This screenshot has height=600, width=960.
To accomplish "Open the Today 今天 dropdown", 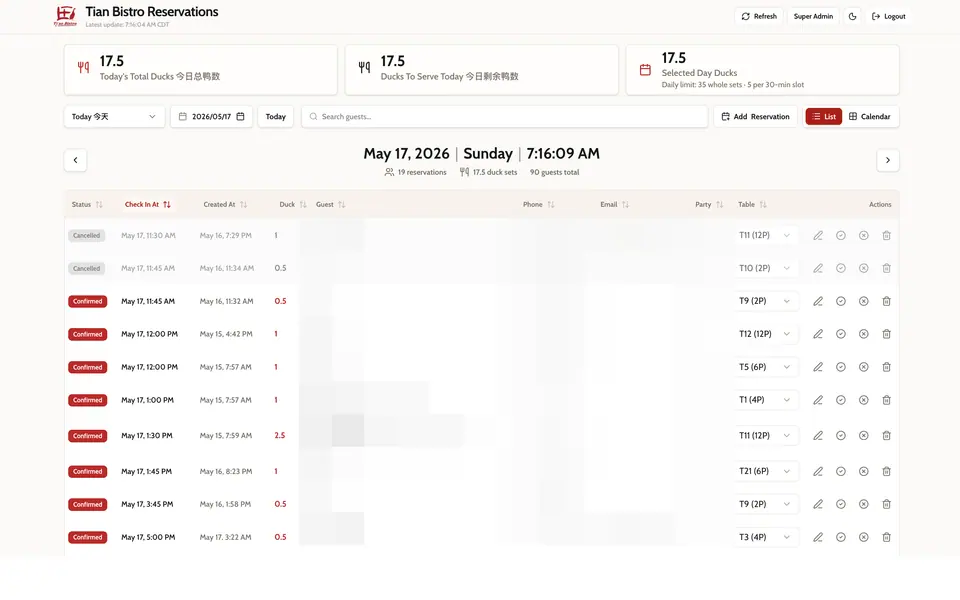I will pyautogui.click(x=114, y=116).
